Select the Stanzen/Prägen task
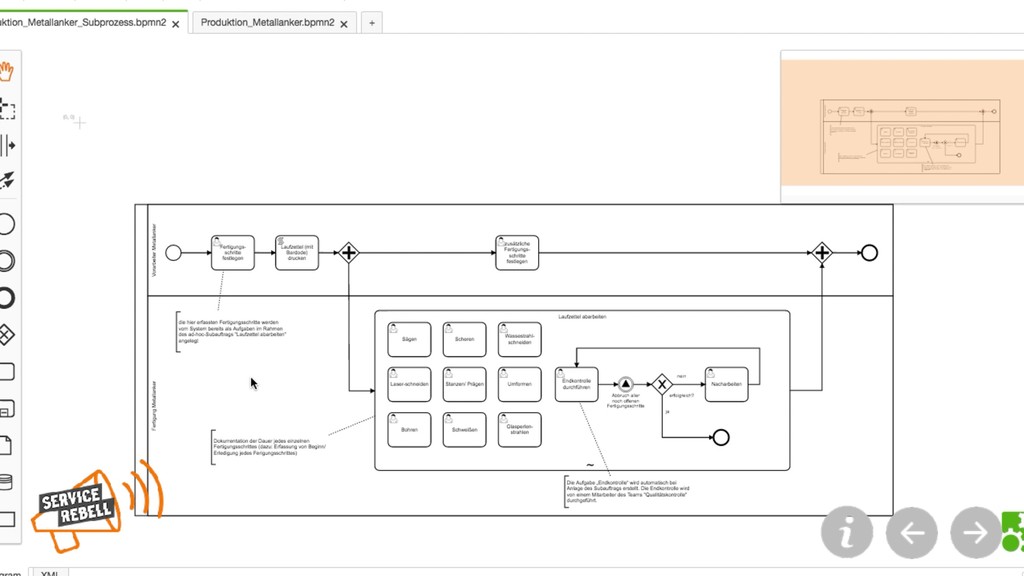This screenshot has width=1024, height=576. tap(464, 384)
